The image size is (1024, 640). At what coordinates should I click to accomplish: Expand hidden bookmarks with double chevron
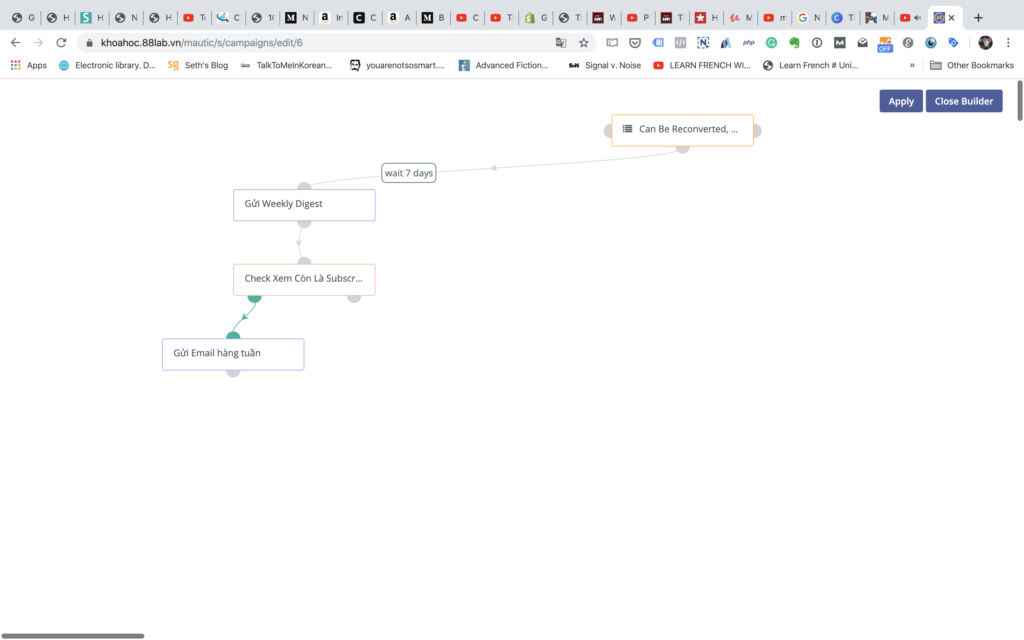click(912, 65)
